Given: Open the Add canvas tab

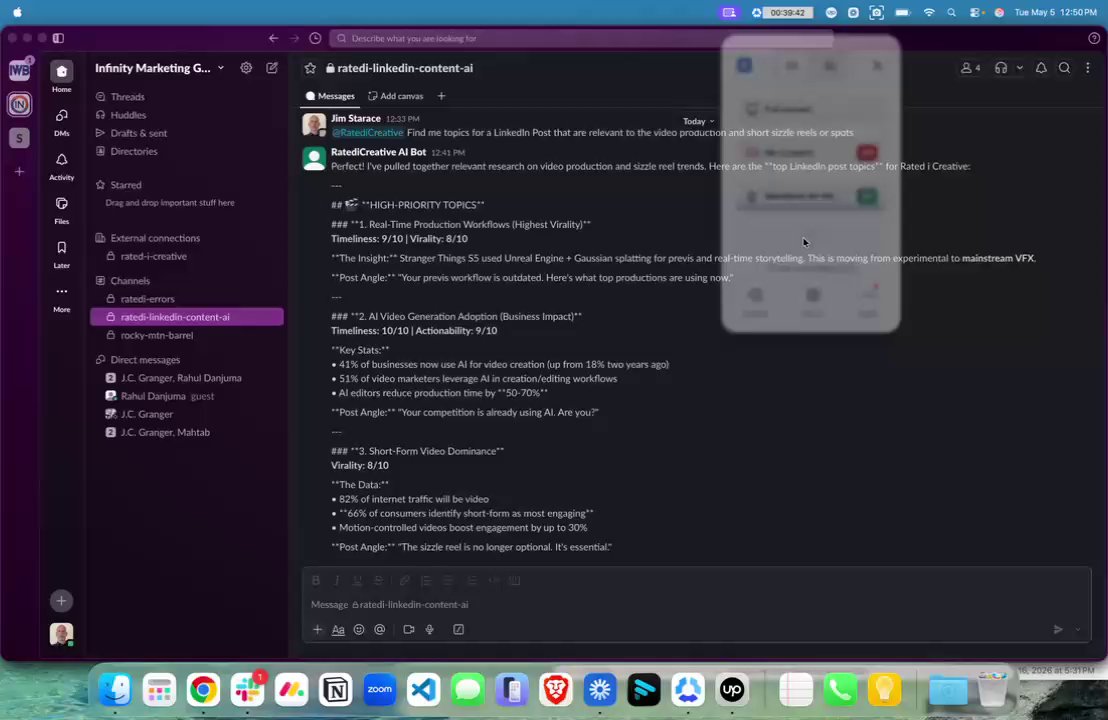Looking at the screenshot, I should (x=396, y=96).
